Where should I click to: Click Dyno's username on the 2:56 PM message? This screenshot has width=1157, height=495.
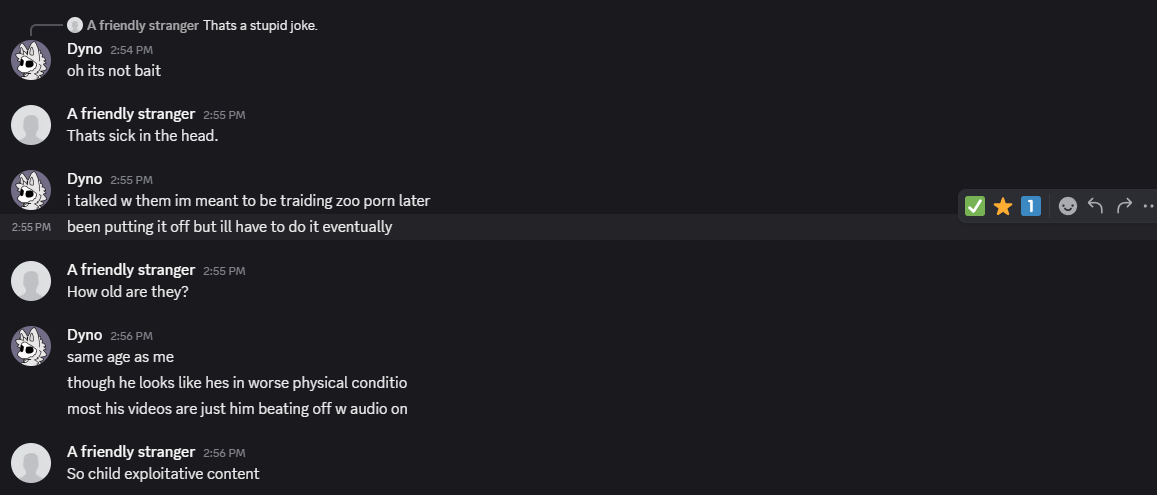(x=85, y=335)
